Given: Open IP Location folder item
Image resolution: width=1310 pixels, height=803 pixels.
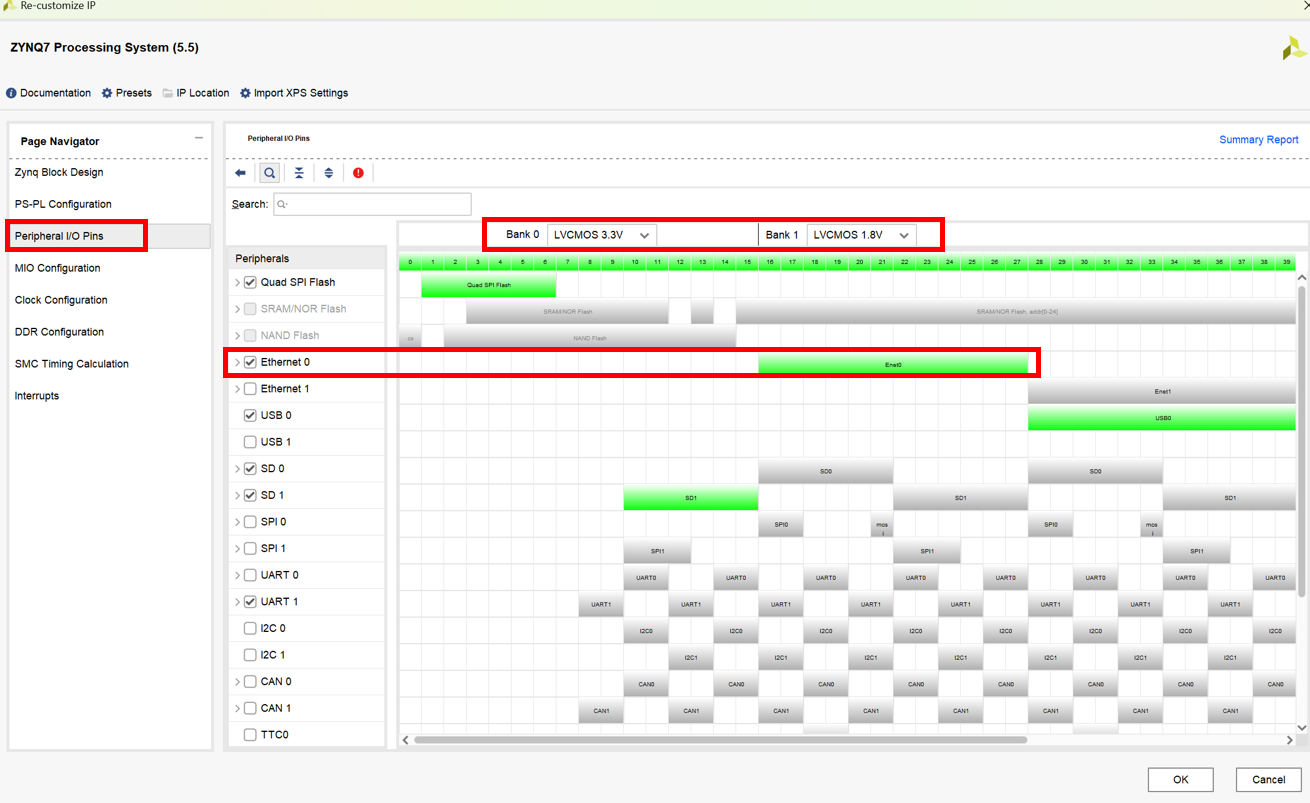Looking at the screenshot, I should point(196,93).
